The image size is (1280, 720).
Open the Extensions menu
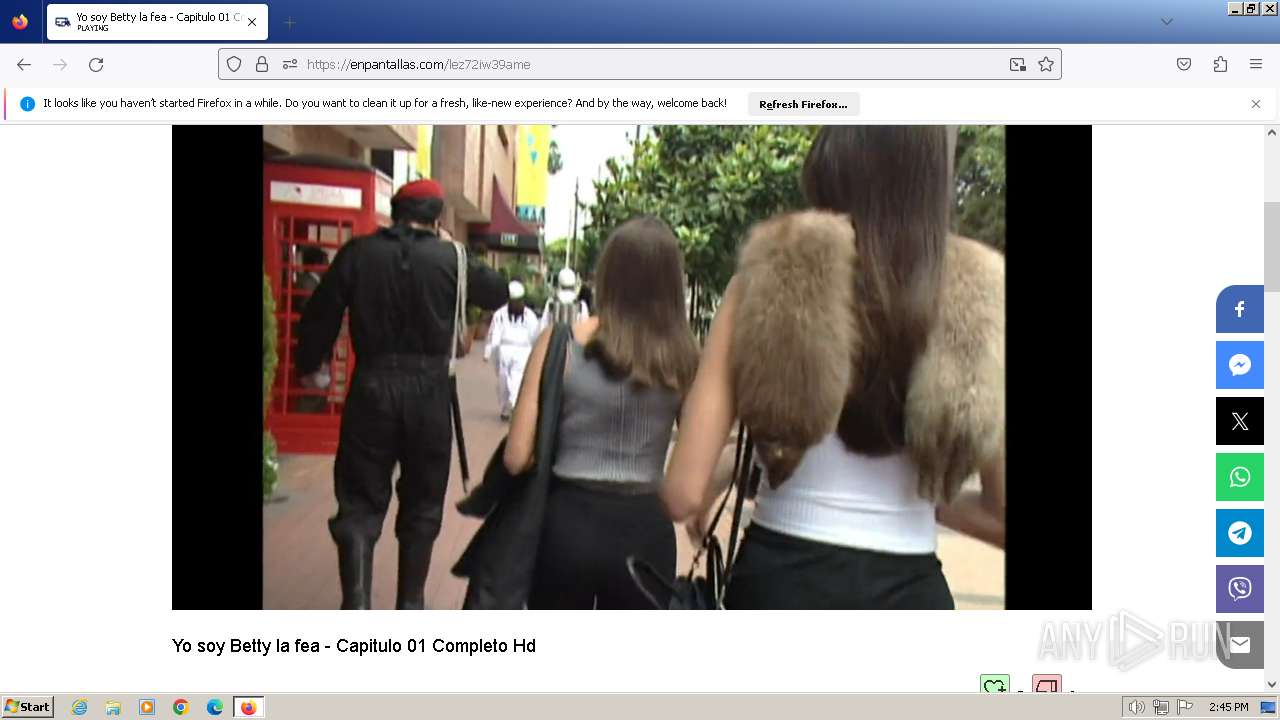coord(1220,64)
